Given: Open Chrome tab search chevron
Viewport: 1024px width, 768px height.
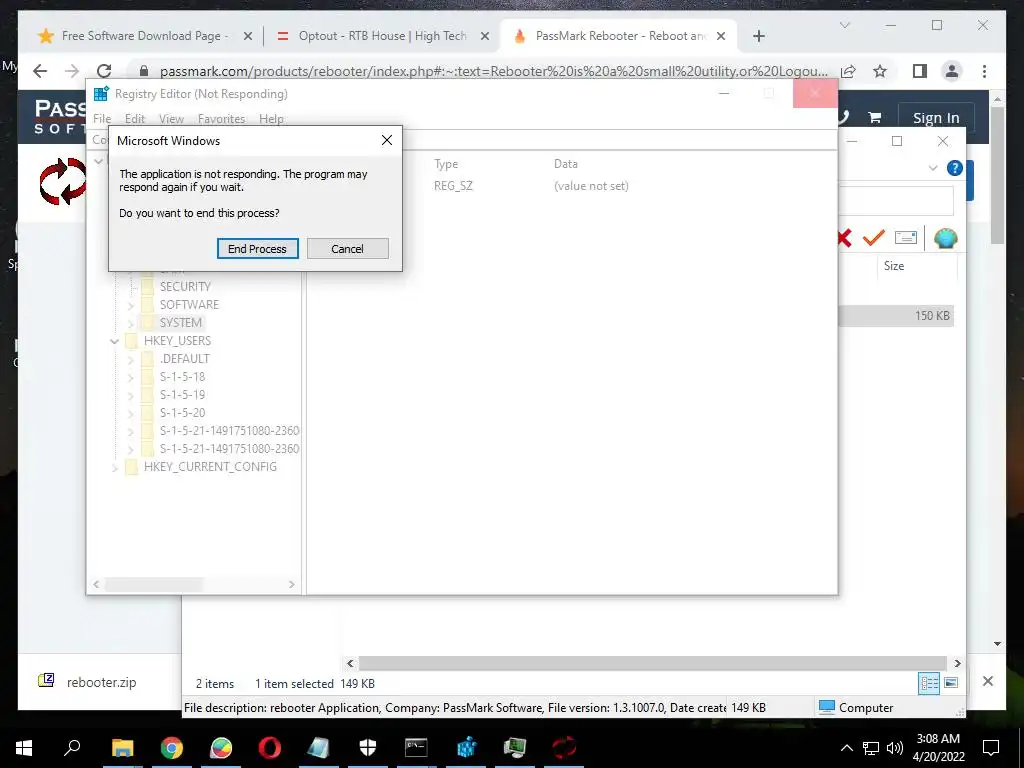Looking at the screenshot, I should 844,25.
